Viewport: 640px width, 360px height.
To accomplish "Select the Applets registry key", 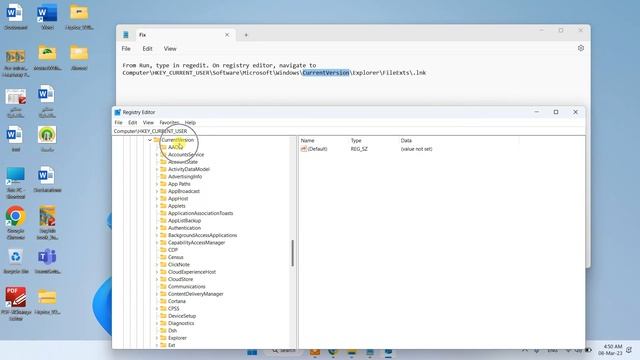I will coord(176,206).
